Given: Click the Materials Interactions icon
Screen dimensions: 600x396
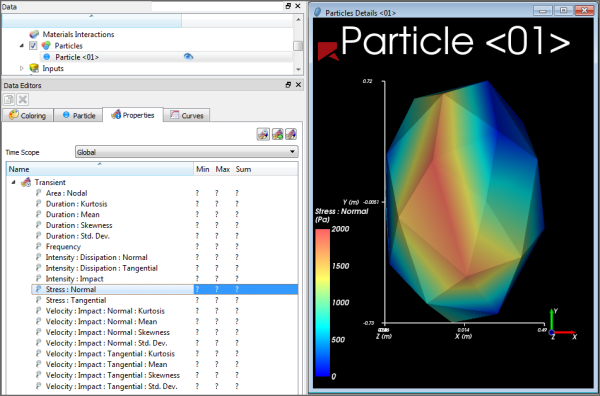Looking at the screenshot, I should pyautogui.click(x=34, y=34).
